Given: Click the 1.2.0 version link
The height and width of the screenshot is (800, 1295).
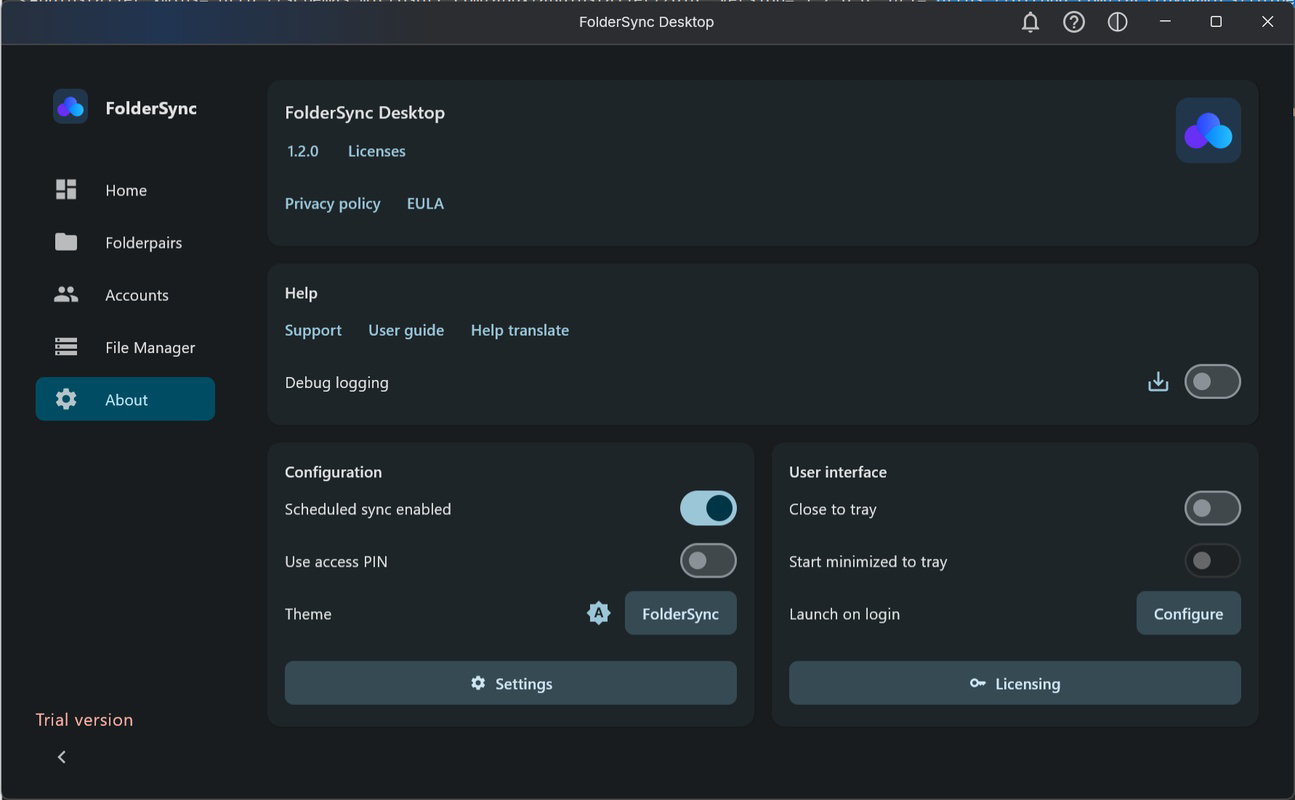Looking at the screenshot, I should pos(303,151).
